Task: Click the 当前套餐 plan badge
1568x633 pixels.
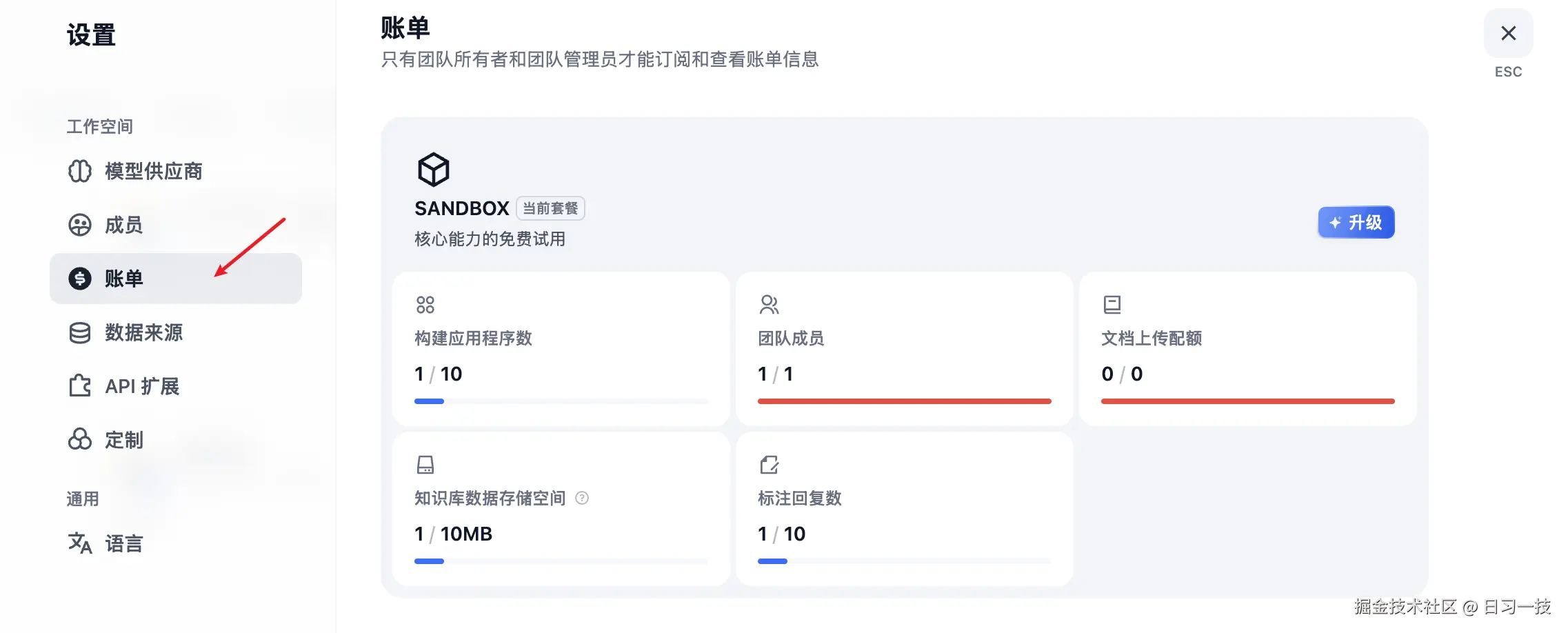Action: (550, 208)
